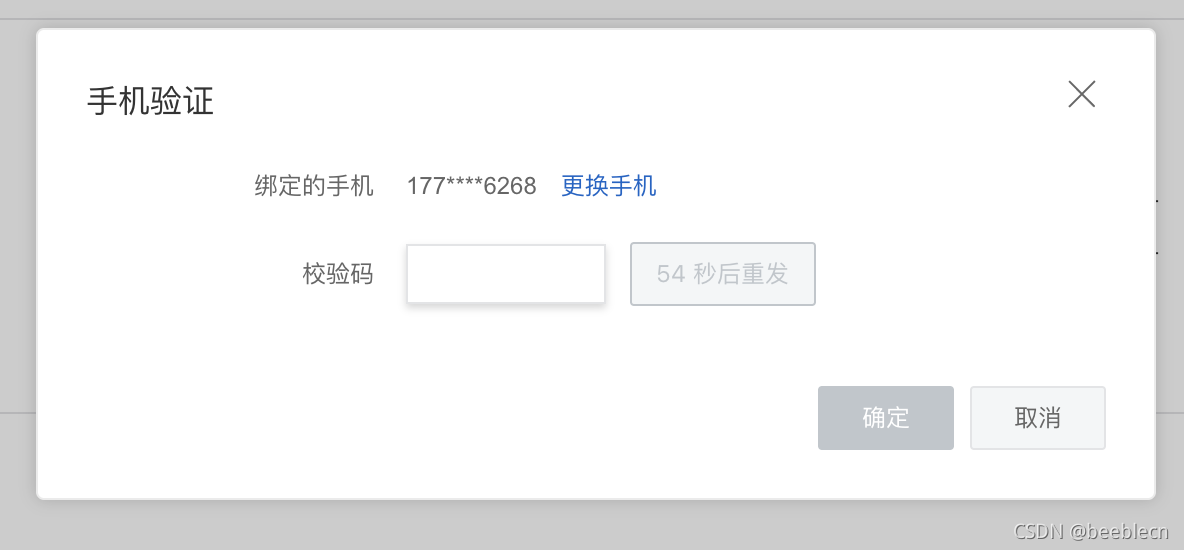Click the 更换手机 link
This screenshot has height=550, width=1184.
(609, 185)
